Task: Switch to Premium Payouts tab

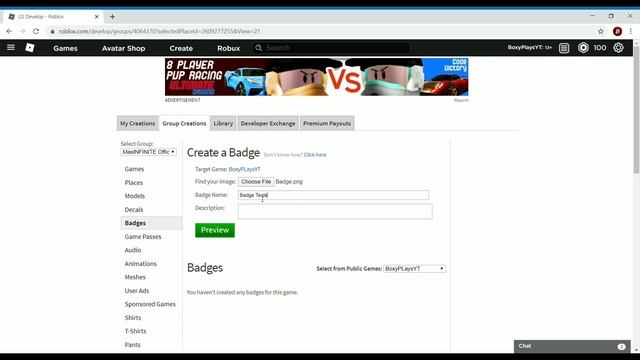Action: click(327, 123)
